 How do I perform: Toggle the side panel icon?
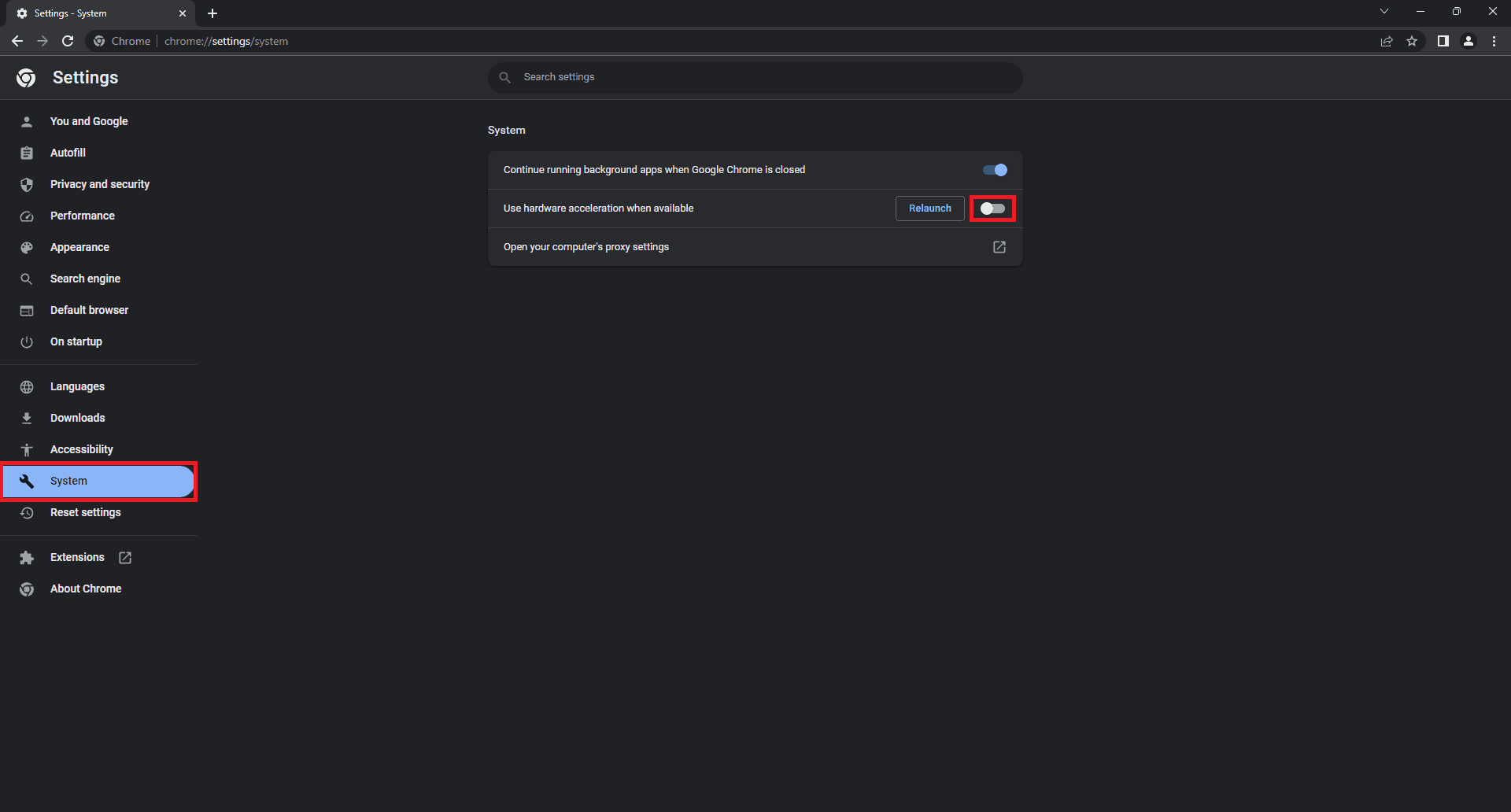point(1443,41)
